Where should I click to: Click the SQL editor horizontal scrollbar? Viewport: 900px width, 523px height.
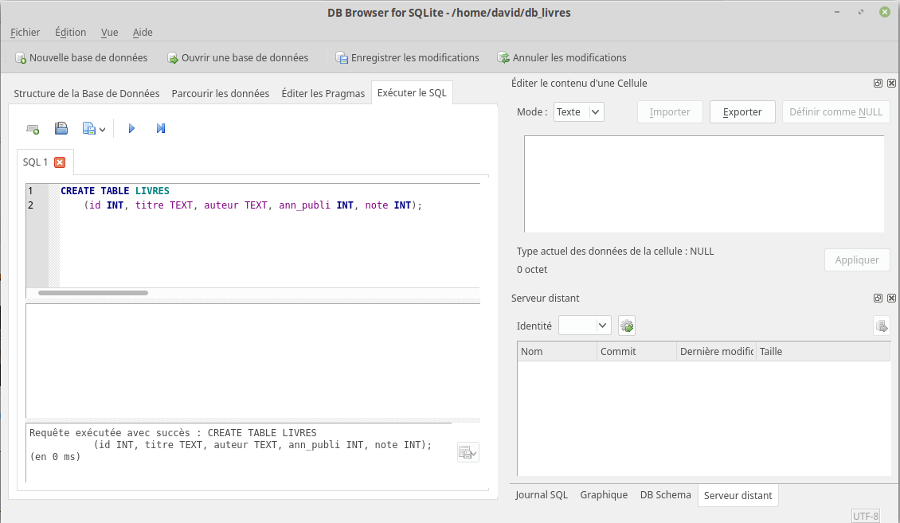pyautogui.click(x=93, y=293)
